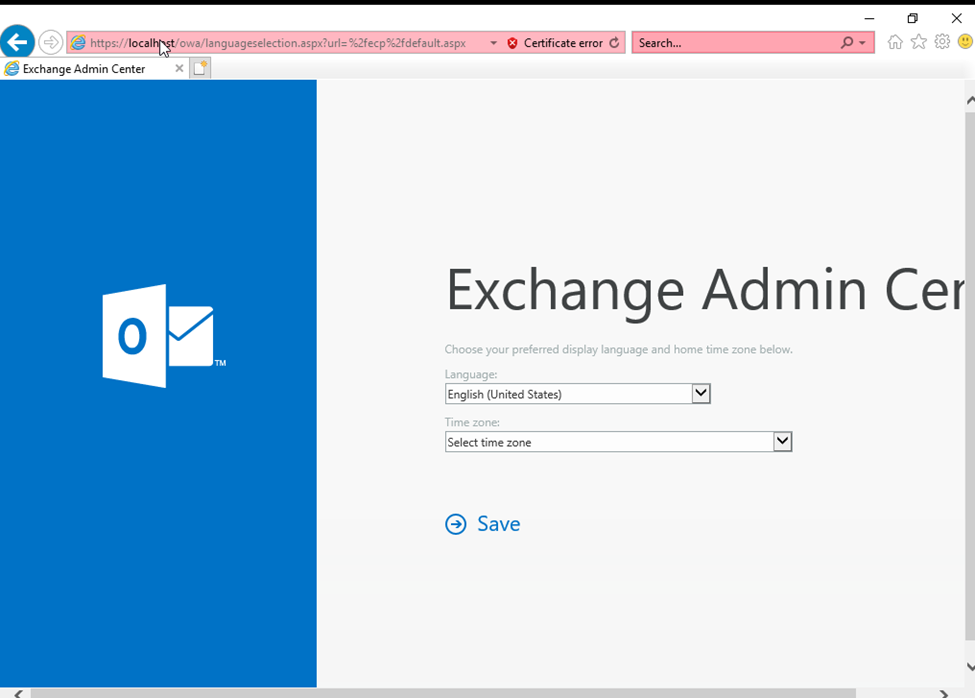Click the Outlook logo on blue panel

pos(160,336)
